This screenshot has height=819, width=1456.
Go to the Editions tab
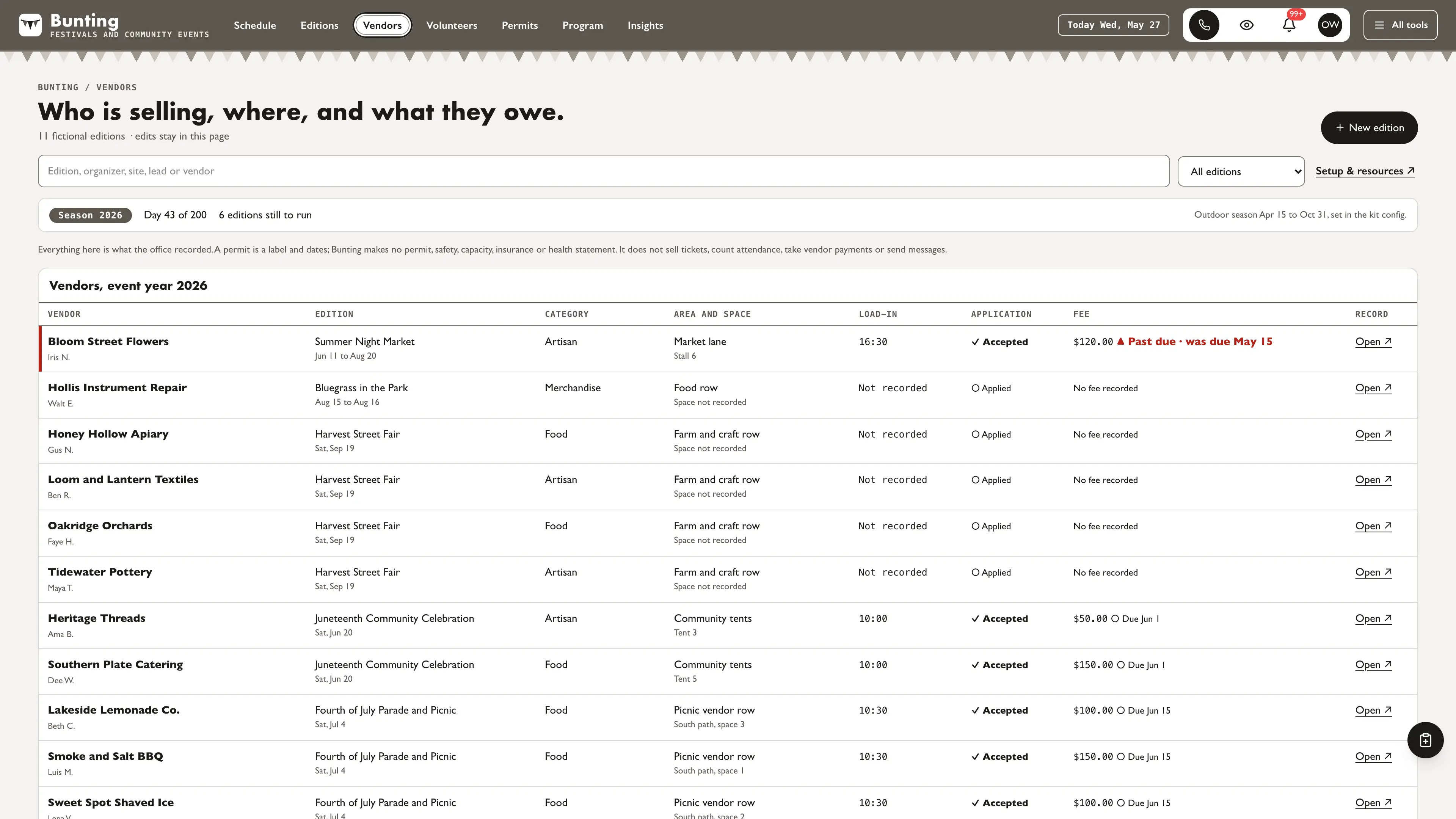(319, 25)
